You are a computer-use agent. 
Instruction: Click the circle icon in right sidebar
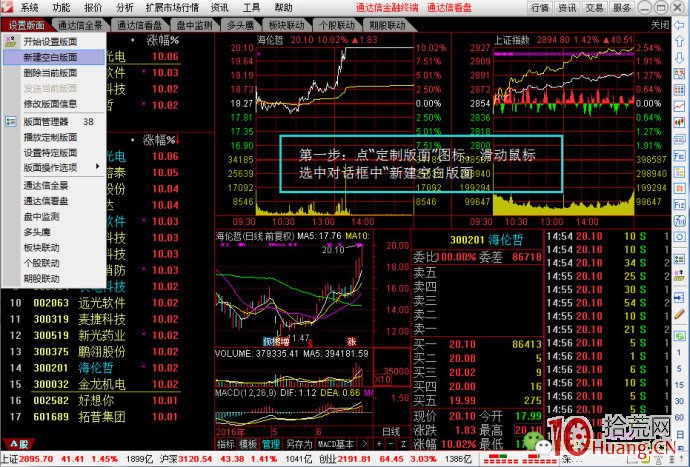pyautogui.click(x=679, y=237)
